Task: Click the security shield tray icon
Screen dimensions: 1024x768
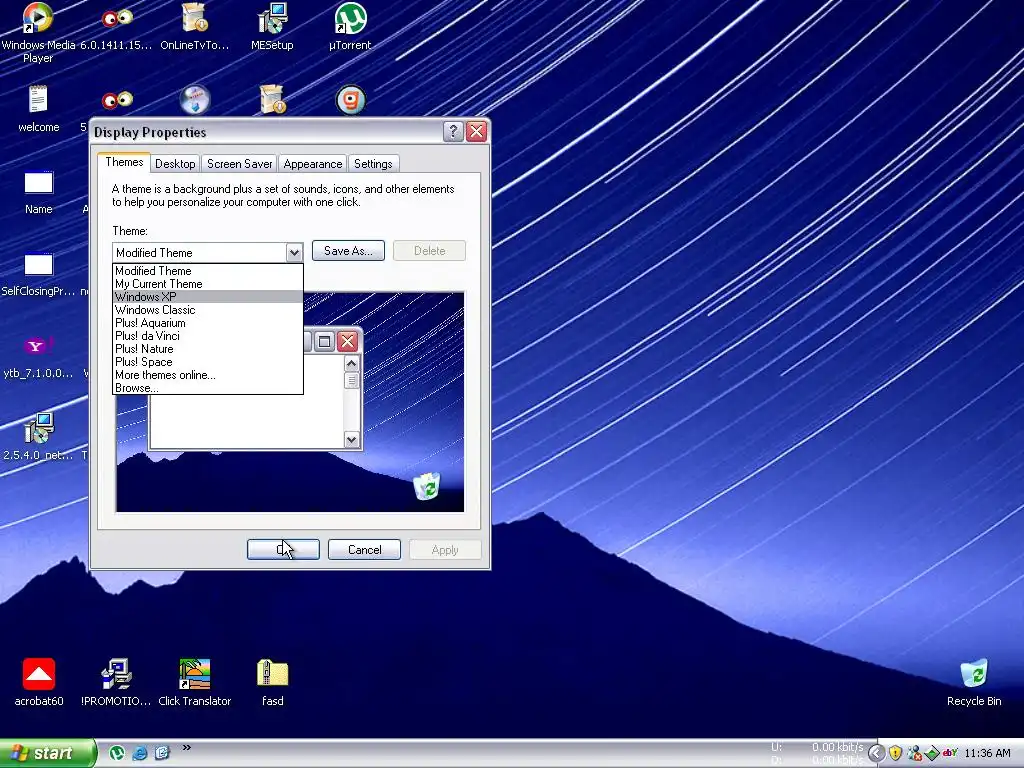Action: pyautogui.click(x=895, y=753)
